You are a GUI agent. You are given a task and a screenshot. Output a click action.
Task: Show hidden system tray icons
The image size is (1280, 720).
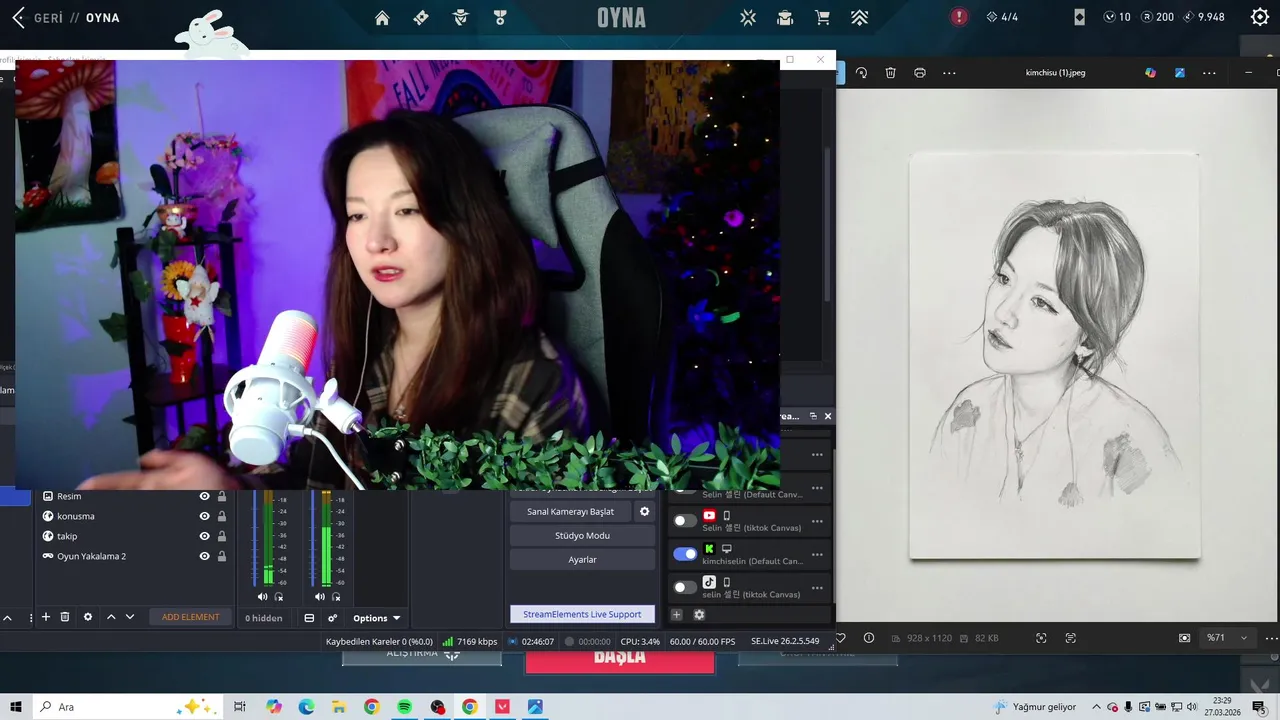coord(1096,707)
